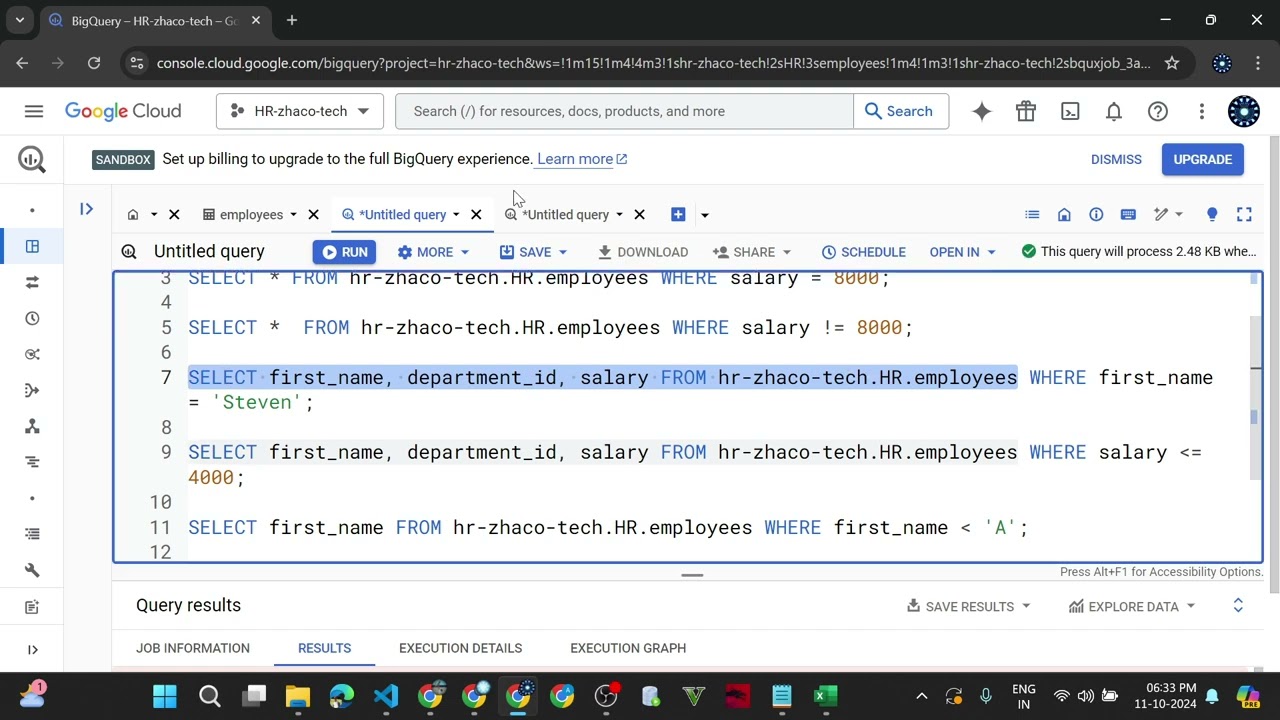Click the DOWNLOAD button
The width and height of the screenshot is (1280, 720).
coord(643,252)
